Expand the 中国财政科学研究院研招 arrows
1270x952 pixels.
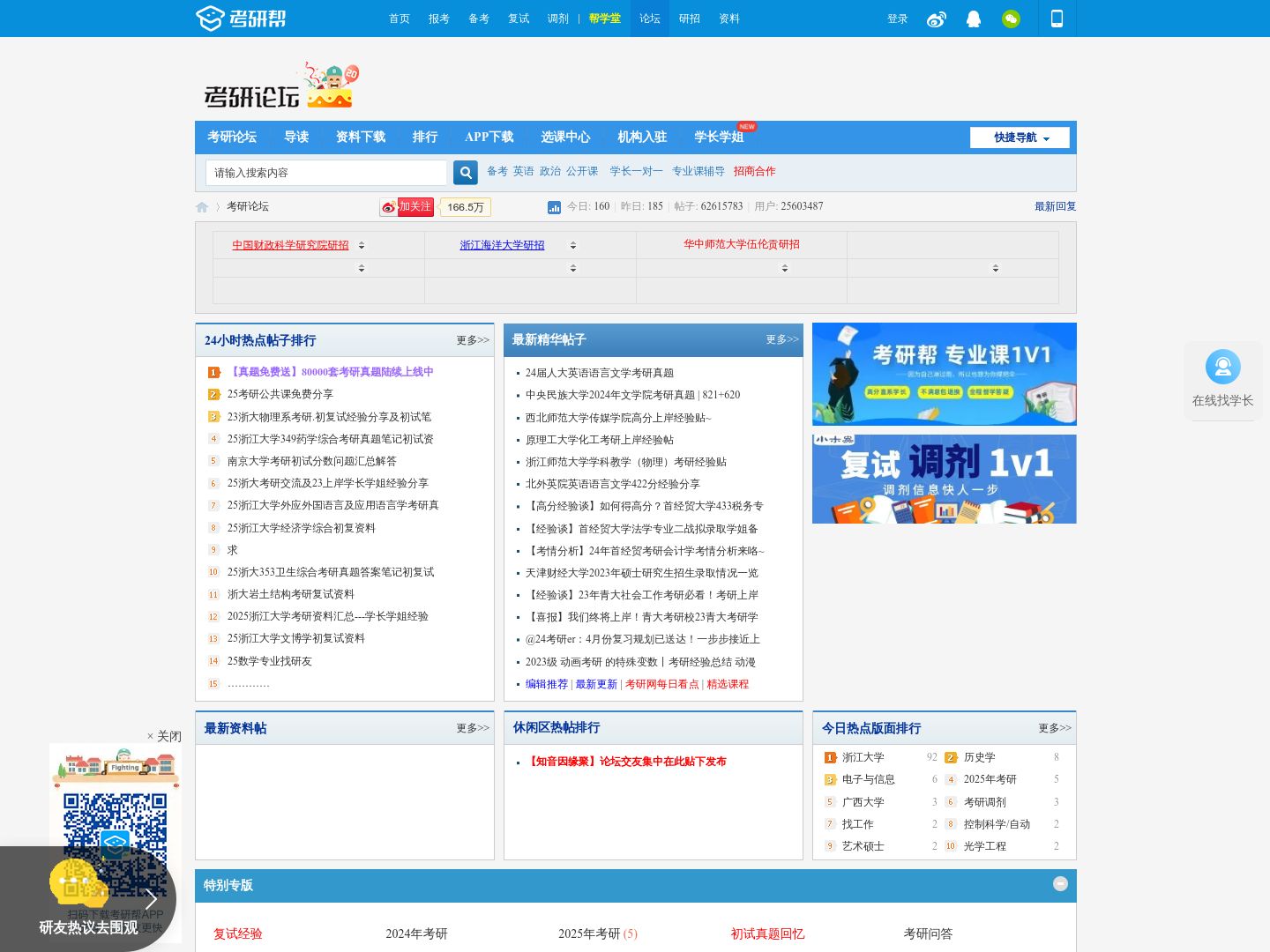[x=362, y=245]
